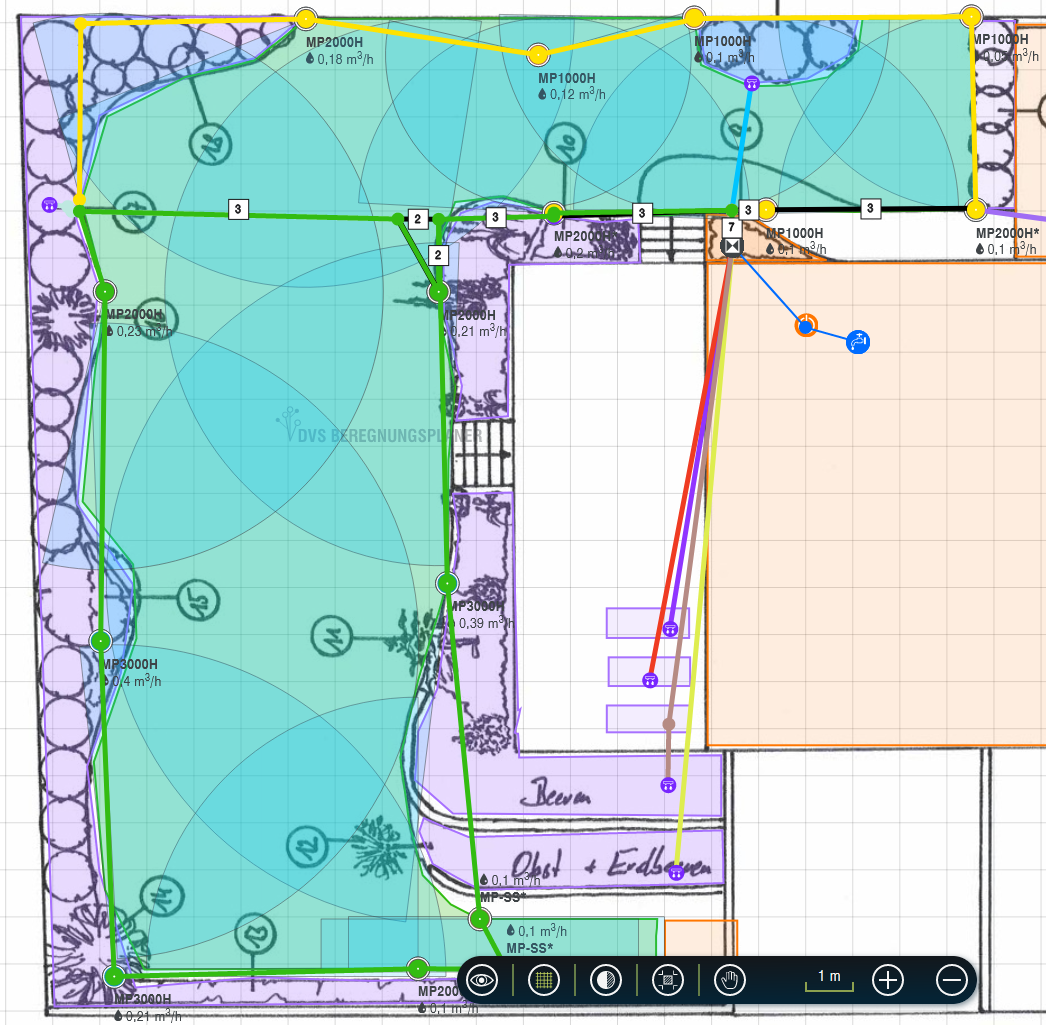Click the 0,39 m³/h flow rate text
The height and width of the screenshot is (1030, 1046).
(480, 623)
